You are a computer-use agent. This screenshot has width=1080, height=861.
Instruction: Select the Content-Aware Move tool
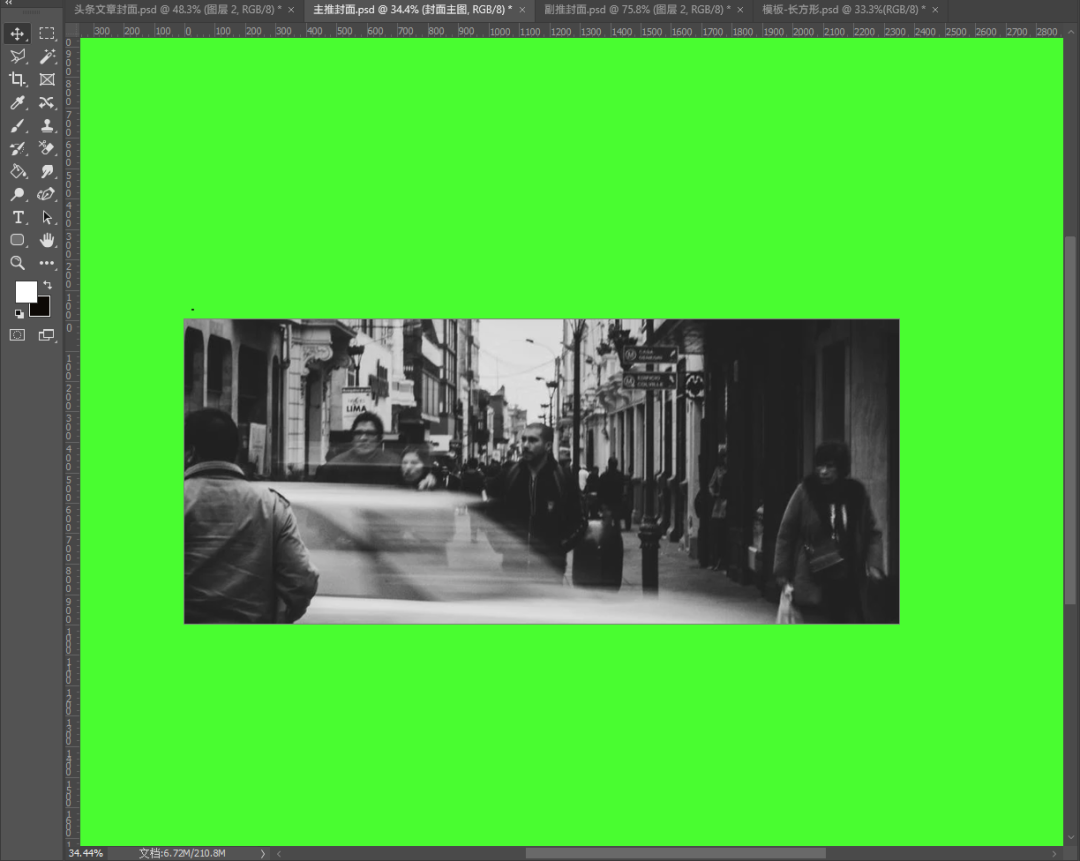pyautogui.click(x=47, y=103)
